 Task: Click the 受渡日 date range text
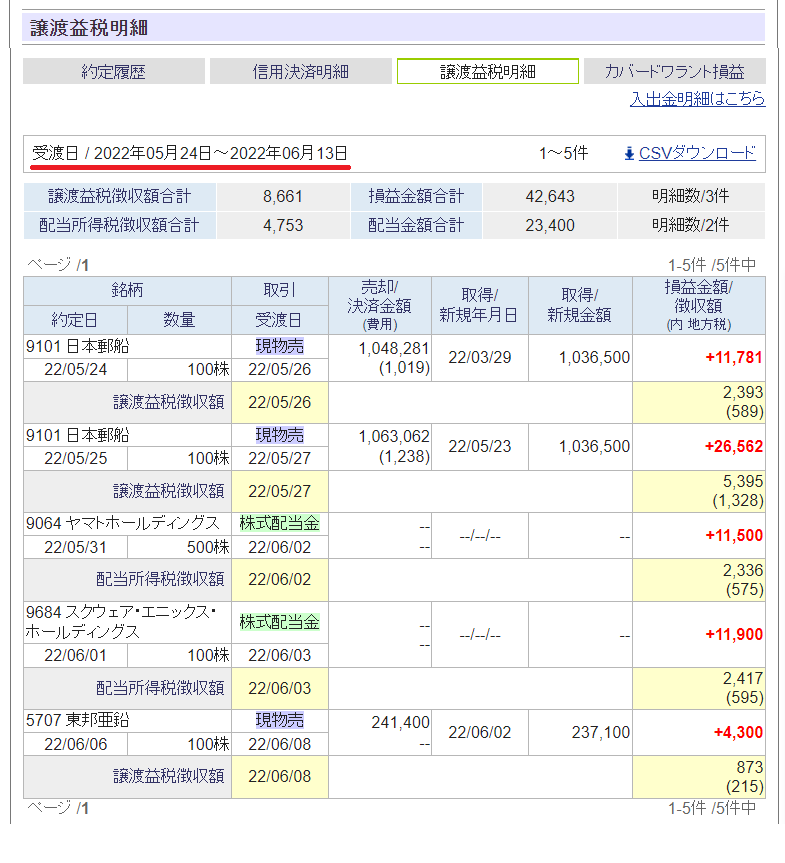coord(190,153)
